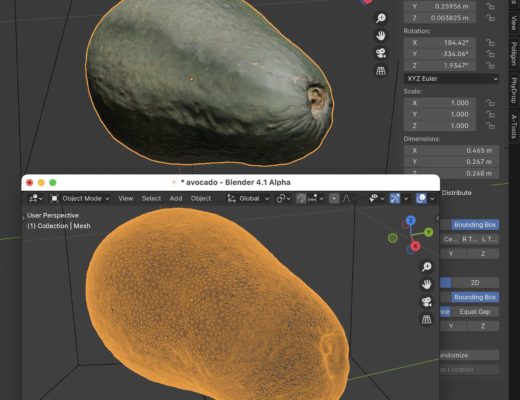Open the gizmo options dropdown arrow
The image size is (520, 400).
[x=406, y=199]
